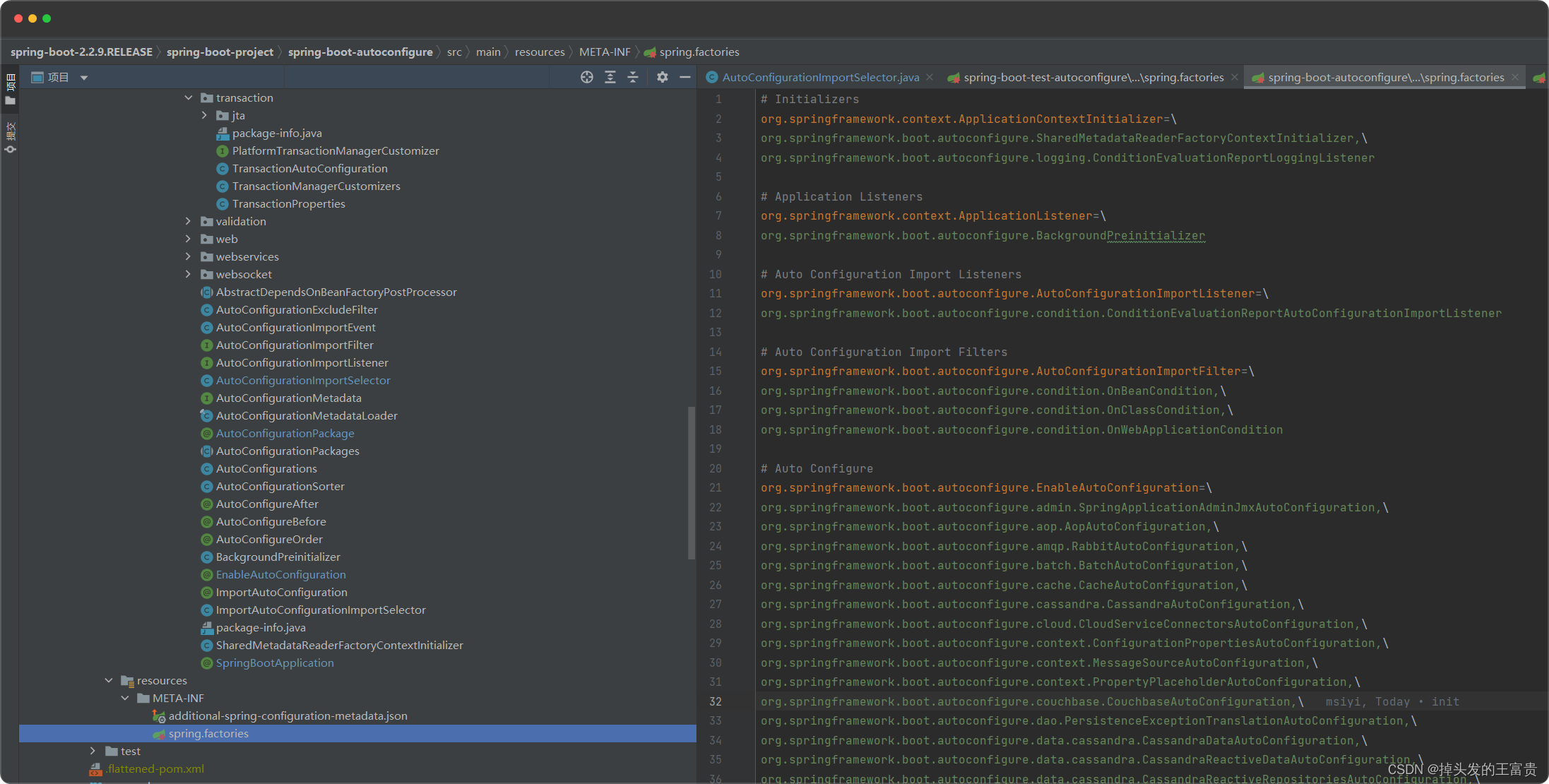Close spring-boot-autoconfigure spring.factories tab
1549x784 pixels.
point(1515,78)
